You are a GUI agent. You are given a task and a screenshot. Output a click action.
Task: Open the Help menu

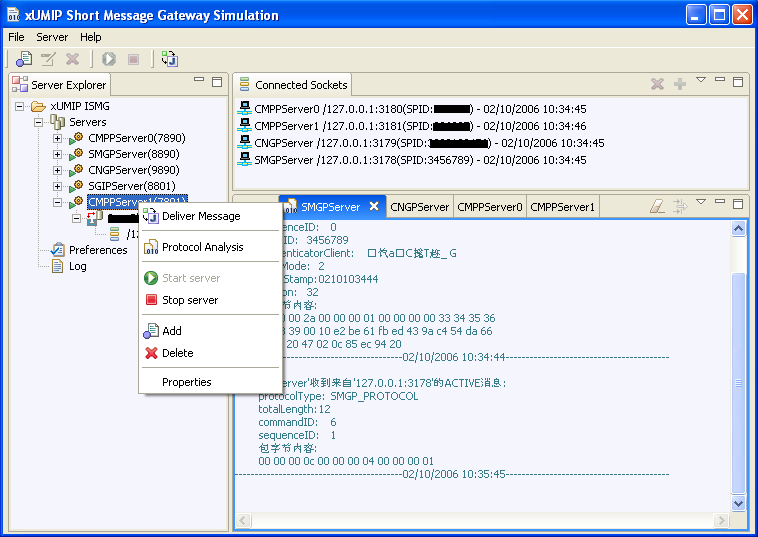pyautogui.click(x=90, y=37)
